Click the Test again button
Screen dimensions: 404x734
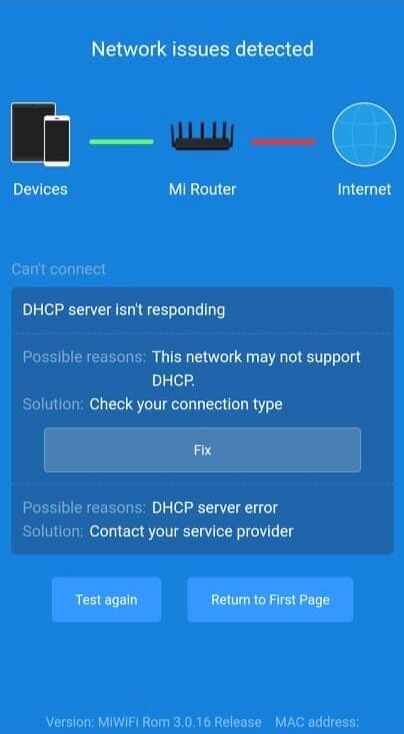(x=106, y=600)
